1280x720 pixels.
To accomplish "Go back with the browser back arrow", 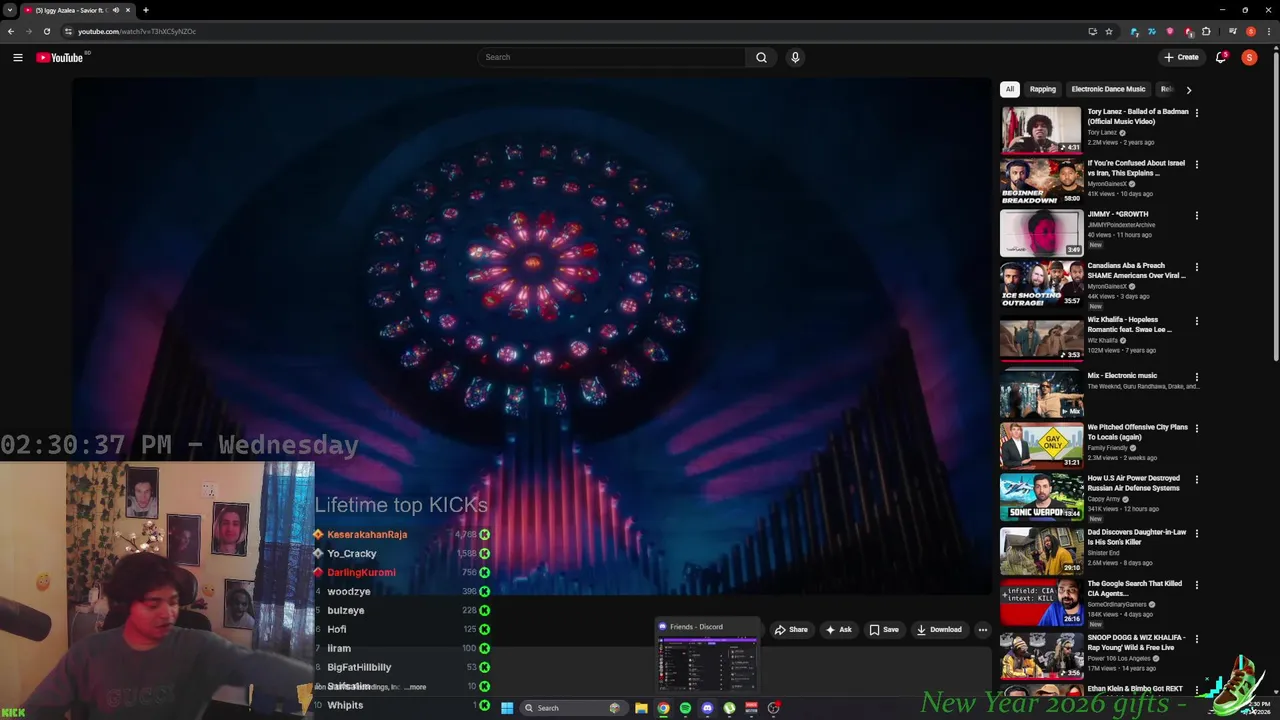I will pyautogui.click(x=11, y=31).
